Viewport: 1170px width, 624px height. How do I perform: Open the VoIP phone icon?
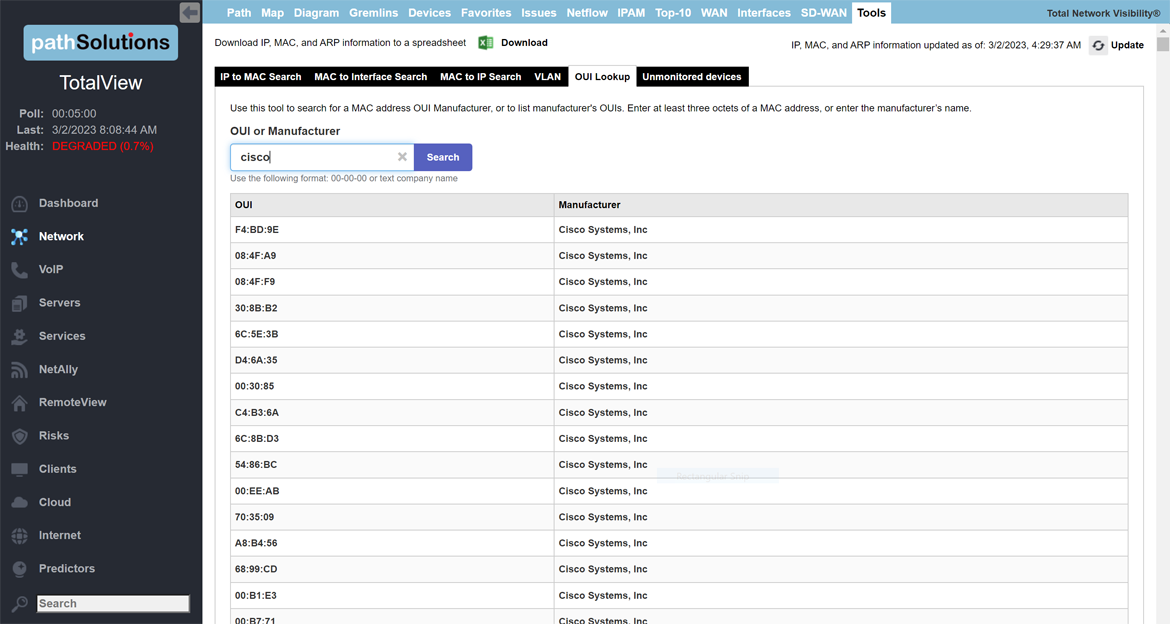pos(20,270)
